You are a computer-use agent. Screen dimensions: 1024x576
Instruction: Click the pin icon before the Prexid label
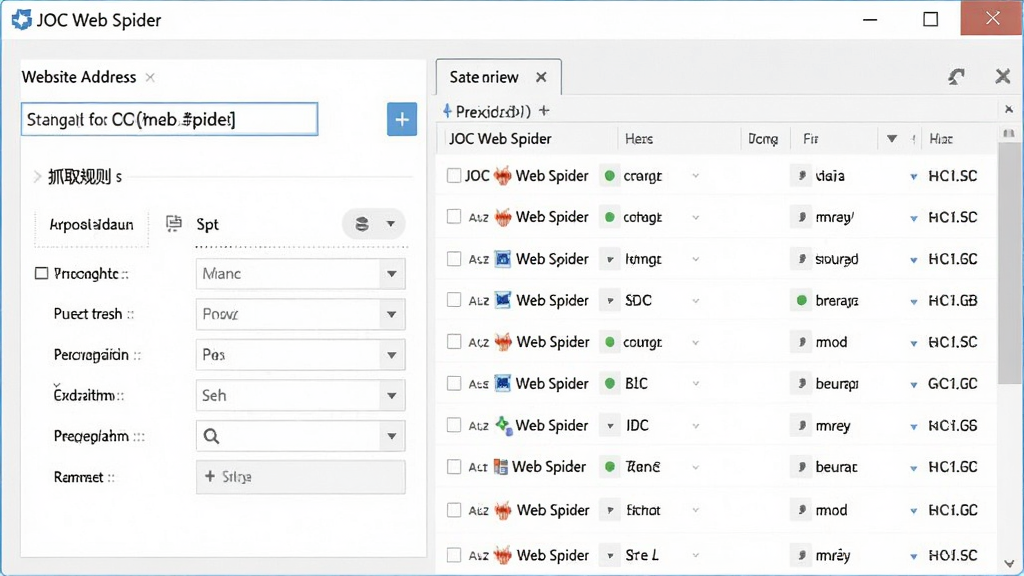pos(447,111)
